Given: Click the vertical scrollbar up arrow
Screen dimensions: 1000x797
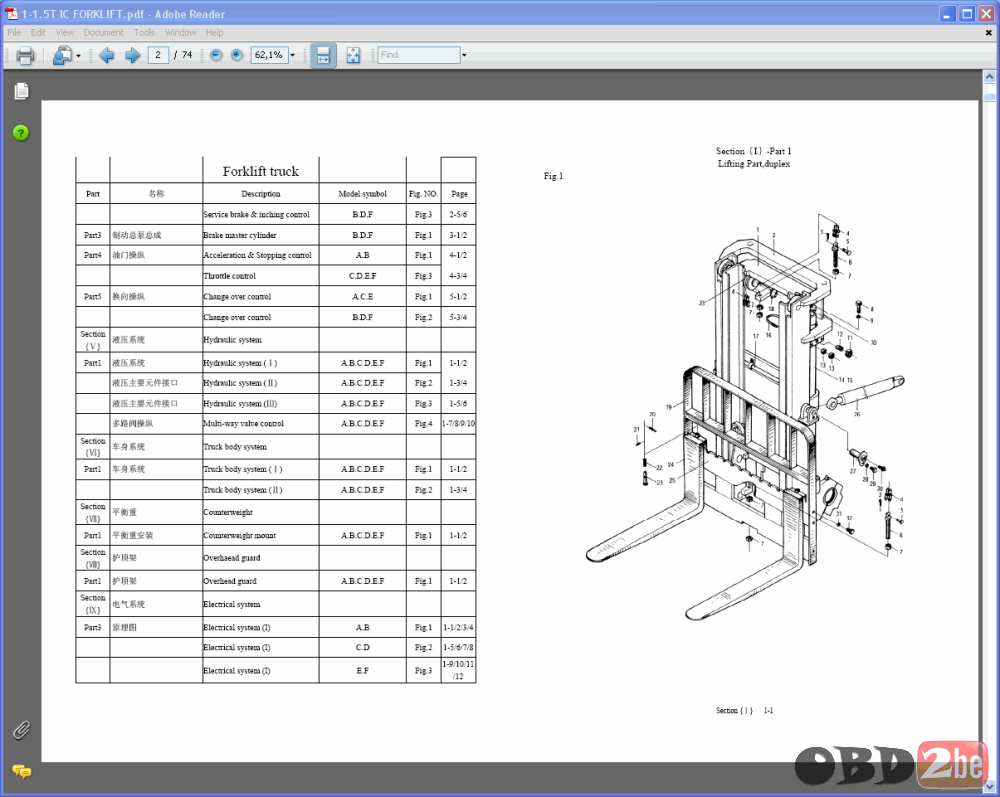Looking at the screenshot, I should pos(989,77).
